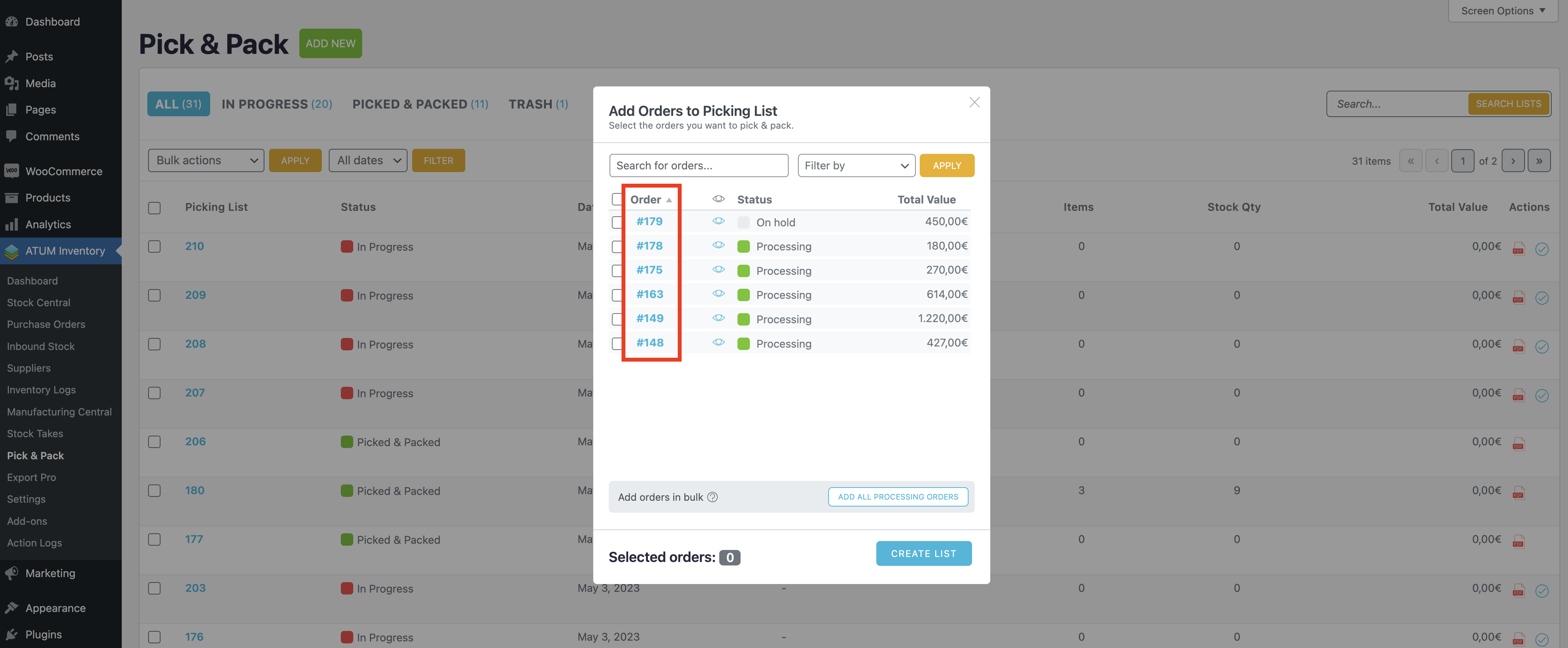Screen dimensions: 1568x648
Task: Click the checkmark icon for picking list 203
Action: tap(1541, 590)
